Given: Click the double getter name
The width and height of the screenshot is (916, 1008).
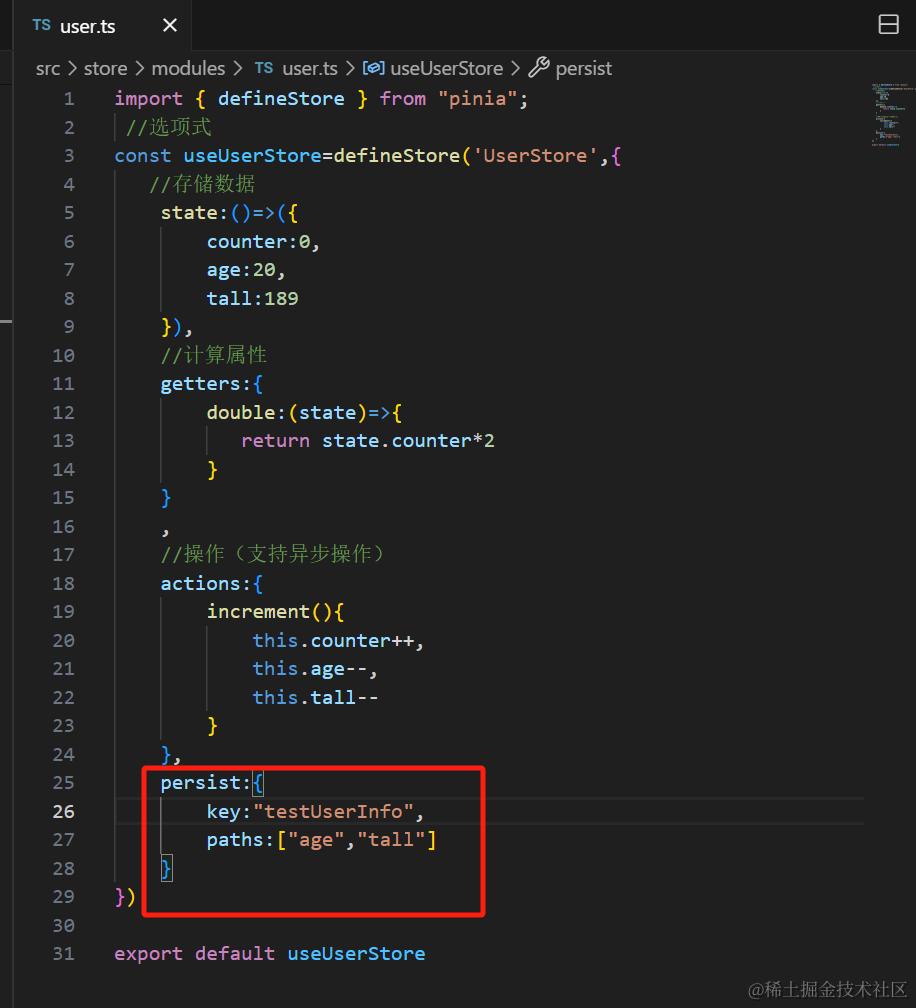Looking at the screenshot, I should coord(241,412).
